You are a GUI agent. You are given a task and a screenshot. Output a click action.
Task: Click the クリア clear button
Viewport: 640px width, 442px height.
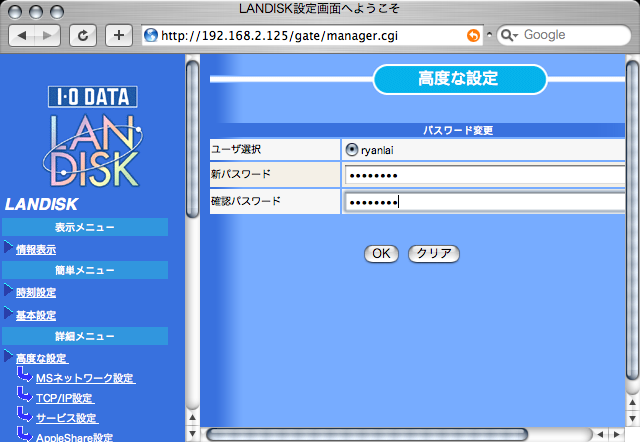(434, 254)
